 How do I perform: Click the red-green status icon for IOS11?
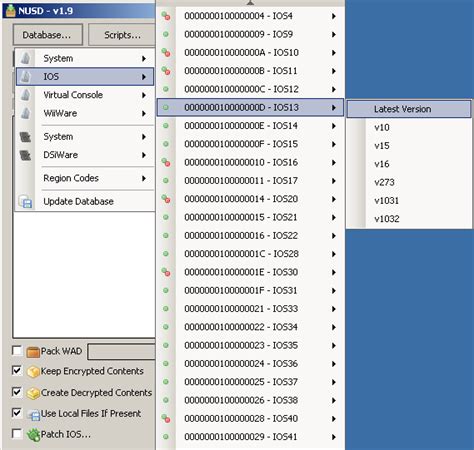tap(166, 71)
